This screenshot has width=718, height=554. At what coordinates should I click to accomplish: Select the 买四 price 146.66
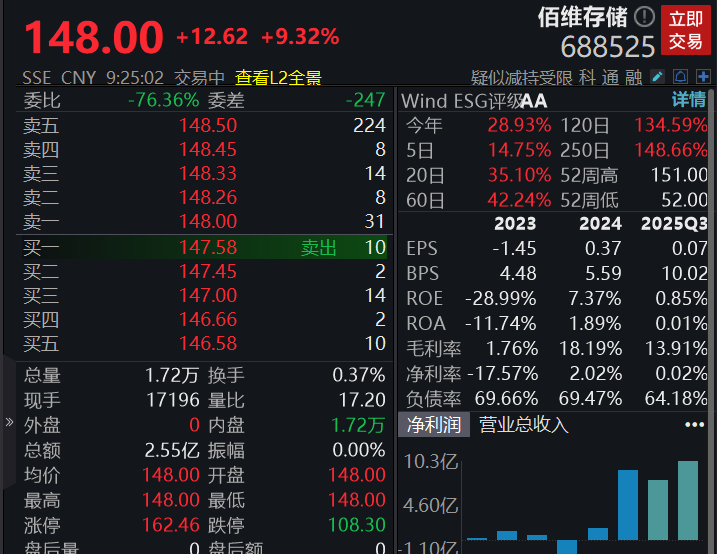coord(208,320)
